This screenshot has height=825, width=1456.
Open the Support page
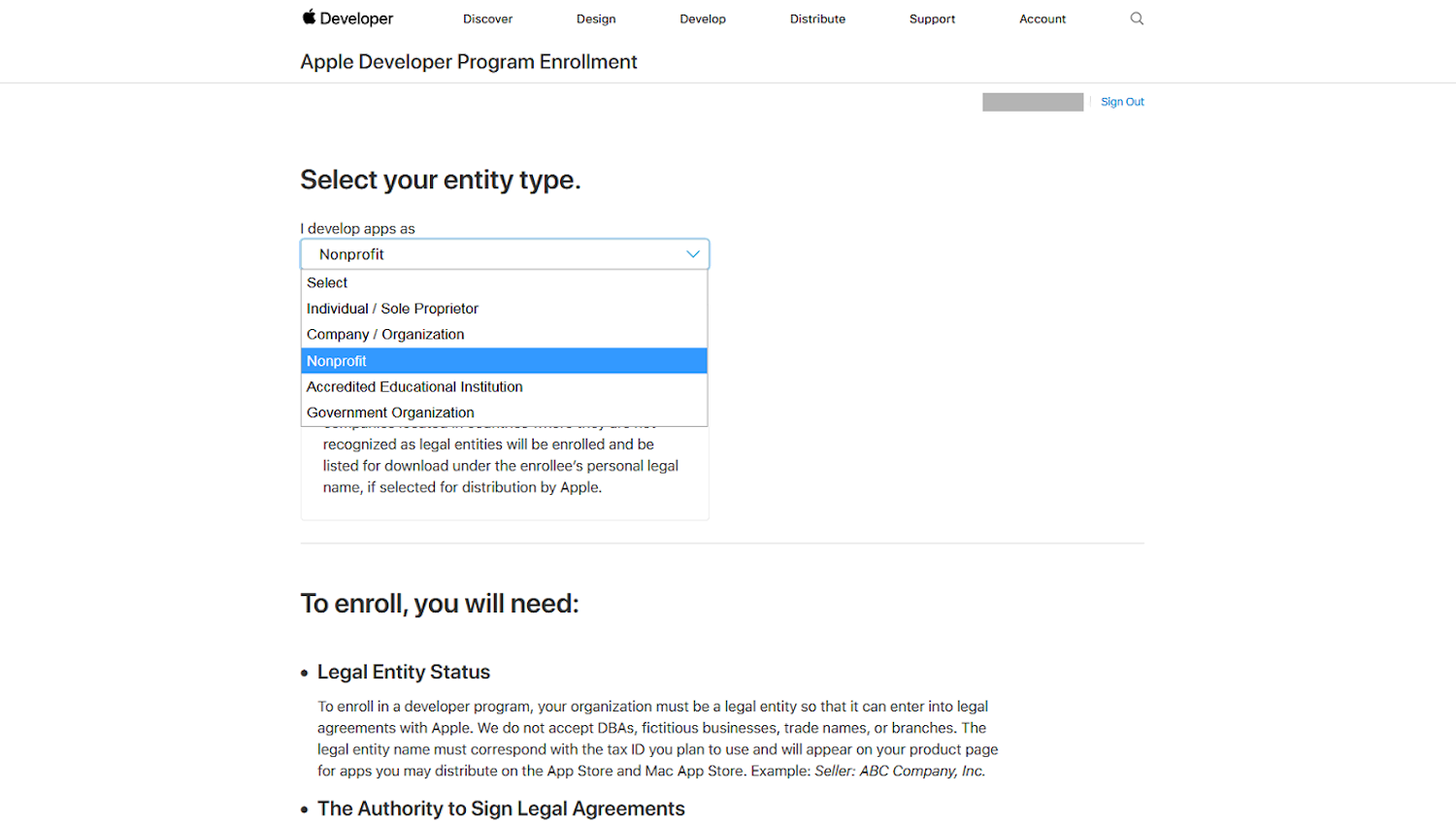pos(932,18)
